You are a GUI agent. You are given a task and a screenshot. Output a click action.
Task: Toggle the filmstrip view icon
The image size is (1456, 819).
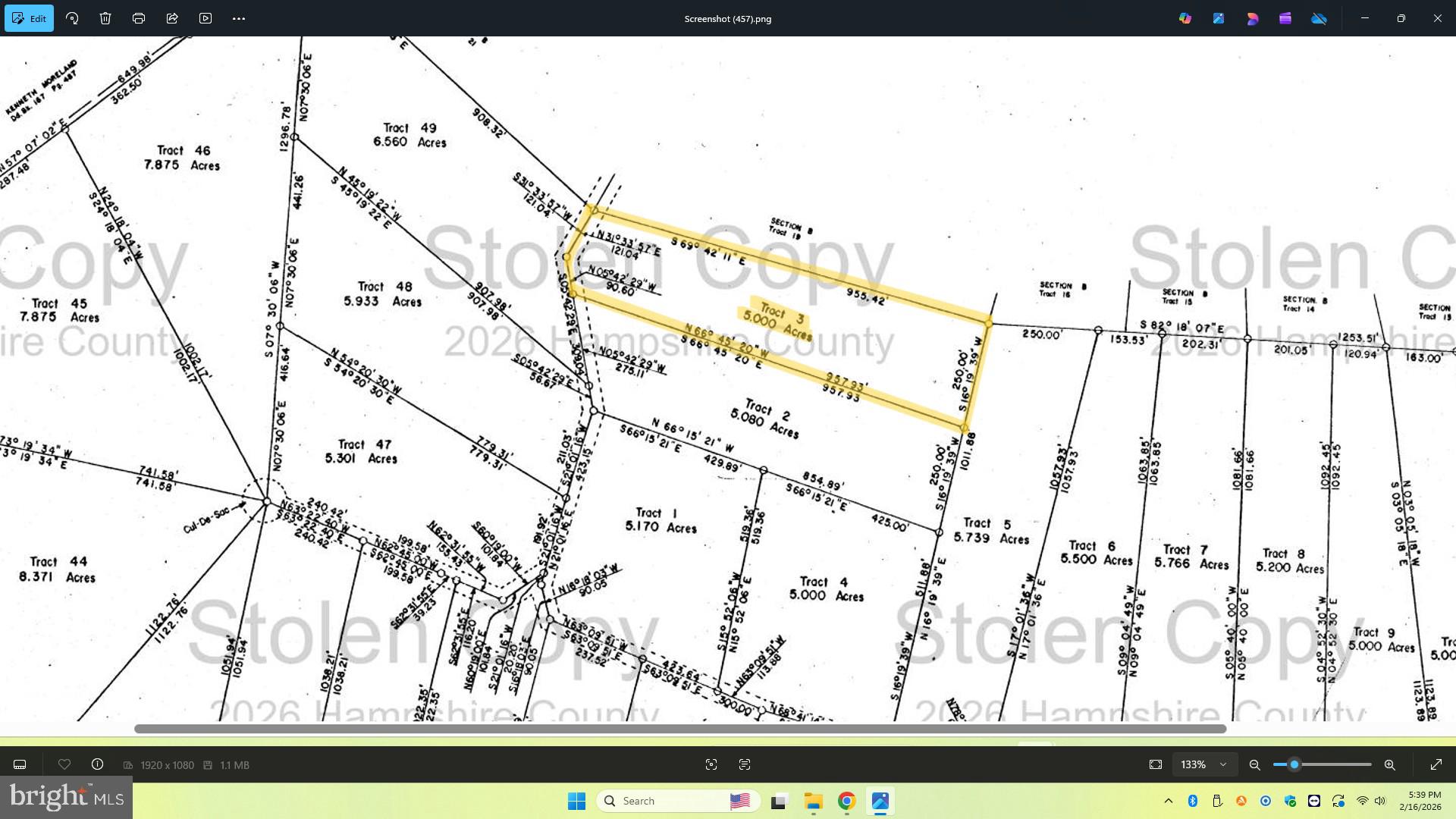pyautogui.click(x=20, y=764)
